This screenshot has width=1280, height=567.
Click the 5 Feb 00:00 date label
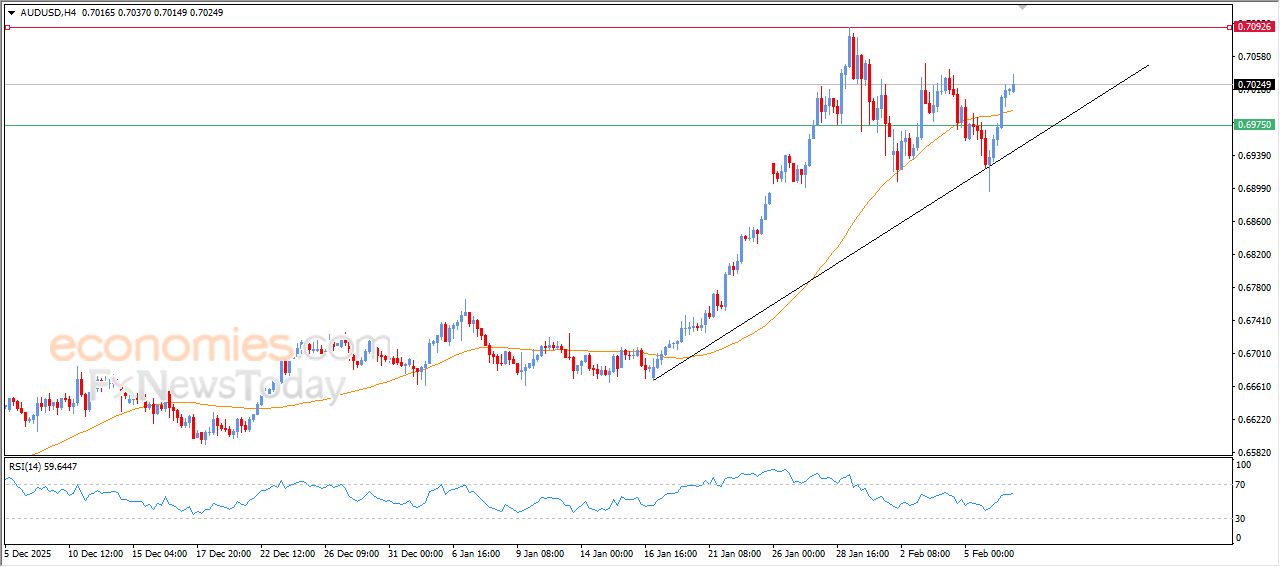pos(988,552)
